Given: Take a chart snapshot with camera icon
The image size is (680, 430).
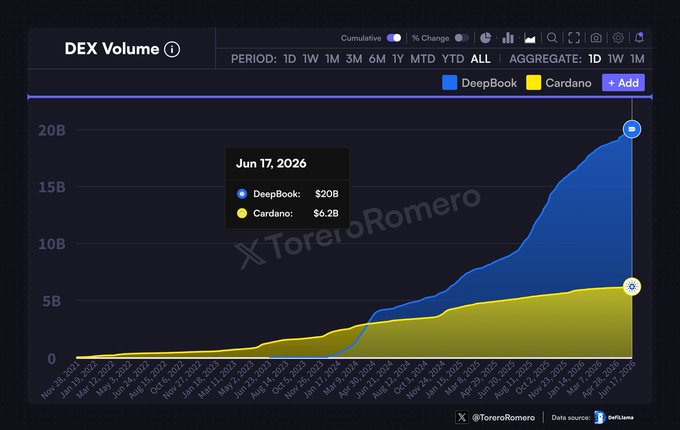Looking at the screenshot, I should tap(596, 38).
